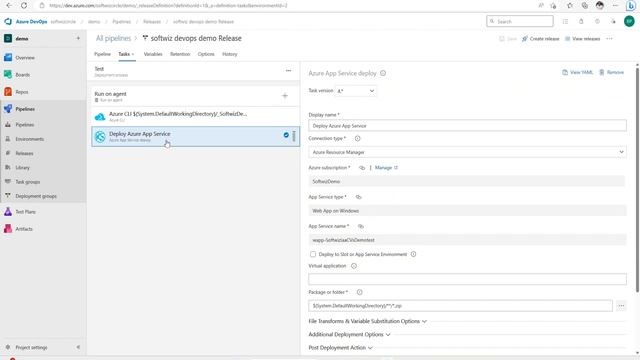Open Boards in the sidebar

22,75
